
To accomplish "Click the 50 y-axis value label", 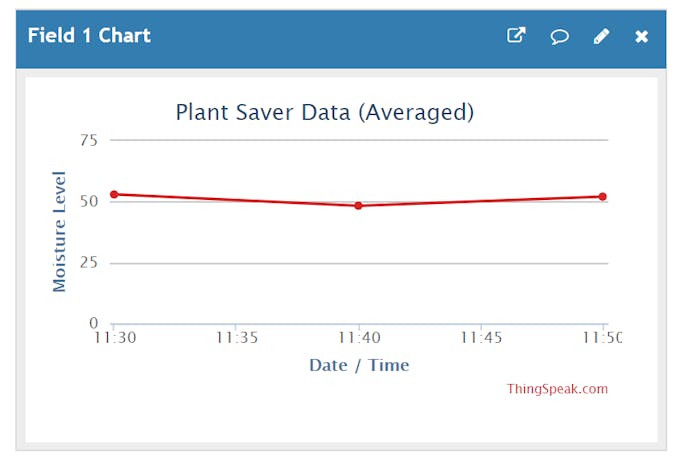I will 89,201.
